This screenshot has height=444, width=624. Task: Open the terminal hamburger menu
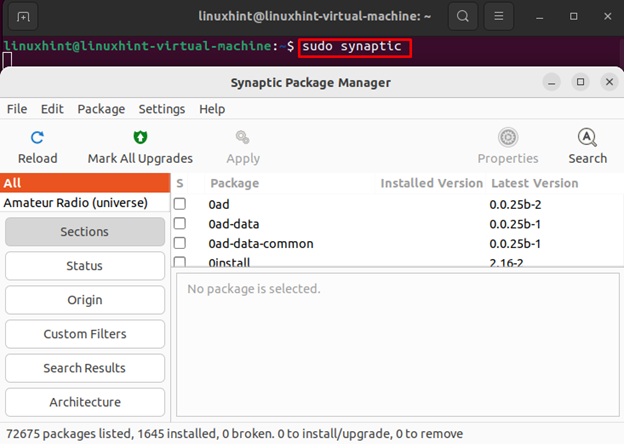tap(499, 17)
